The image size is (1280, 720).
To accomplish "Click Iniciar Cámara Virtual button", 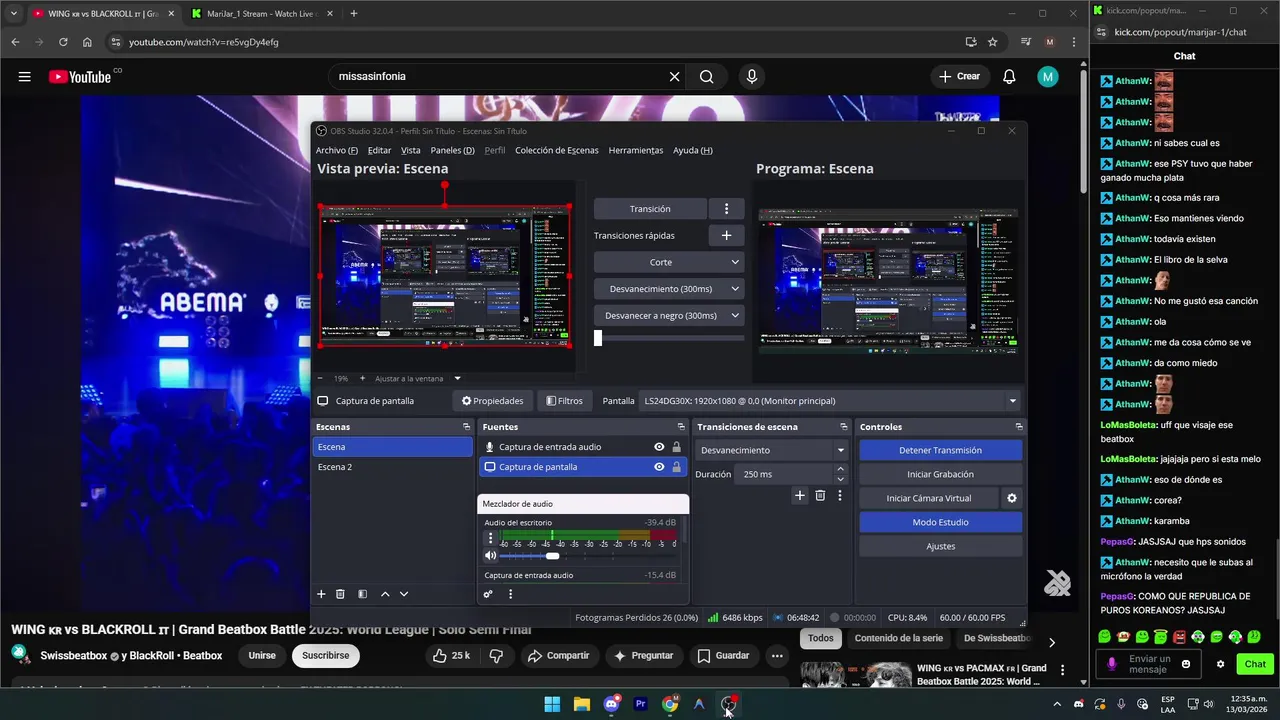I will (928, 498).
